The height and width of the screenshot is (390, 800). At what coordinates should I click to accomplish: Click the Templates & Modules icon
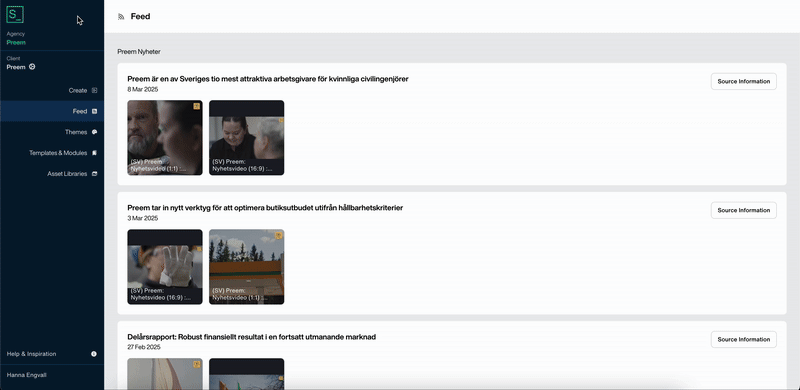point(94,153)
